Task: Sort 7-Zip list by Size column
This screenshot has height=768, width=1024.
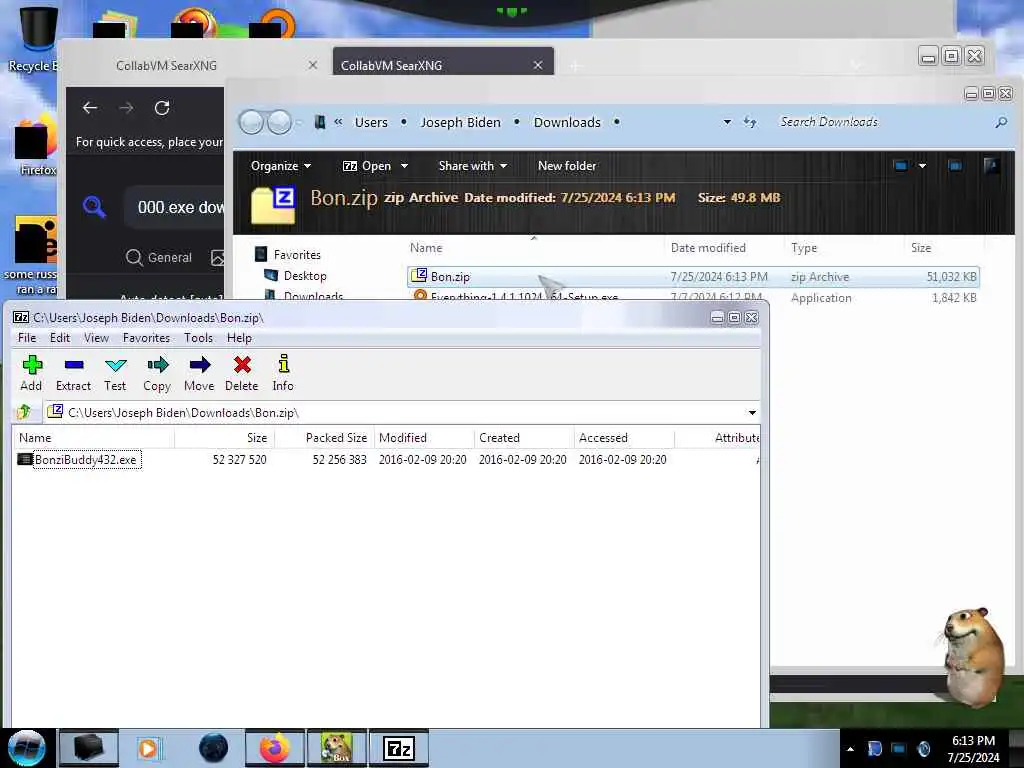Action: click(225, 438)
